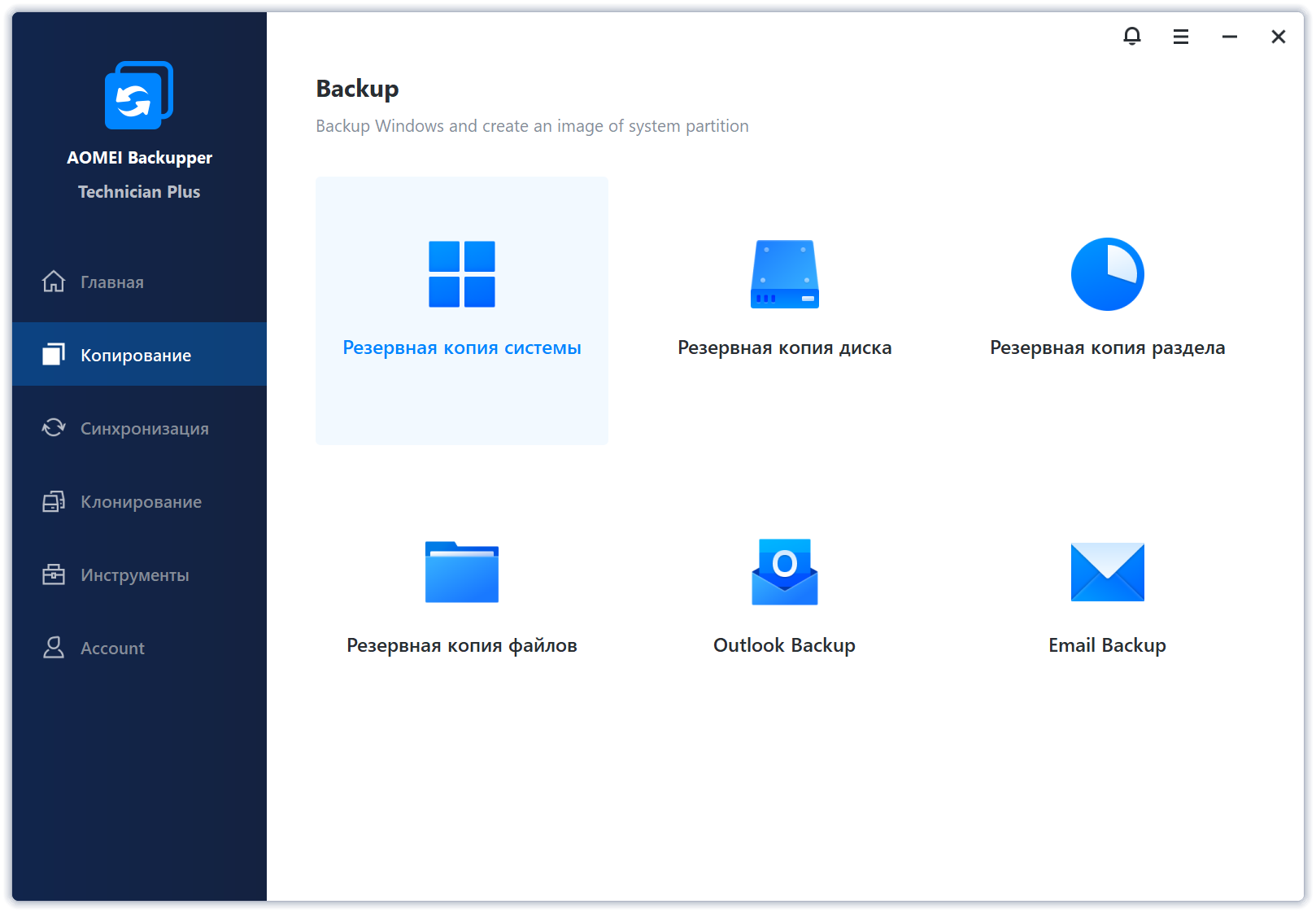Image resolution: width=1316 pixels, height=913 pixels.
Task: Click the Резервная копия раздела text
Action: 1107,348
